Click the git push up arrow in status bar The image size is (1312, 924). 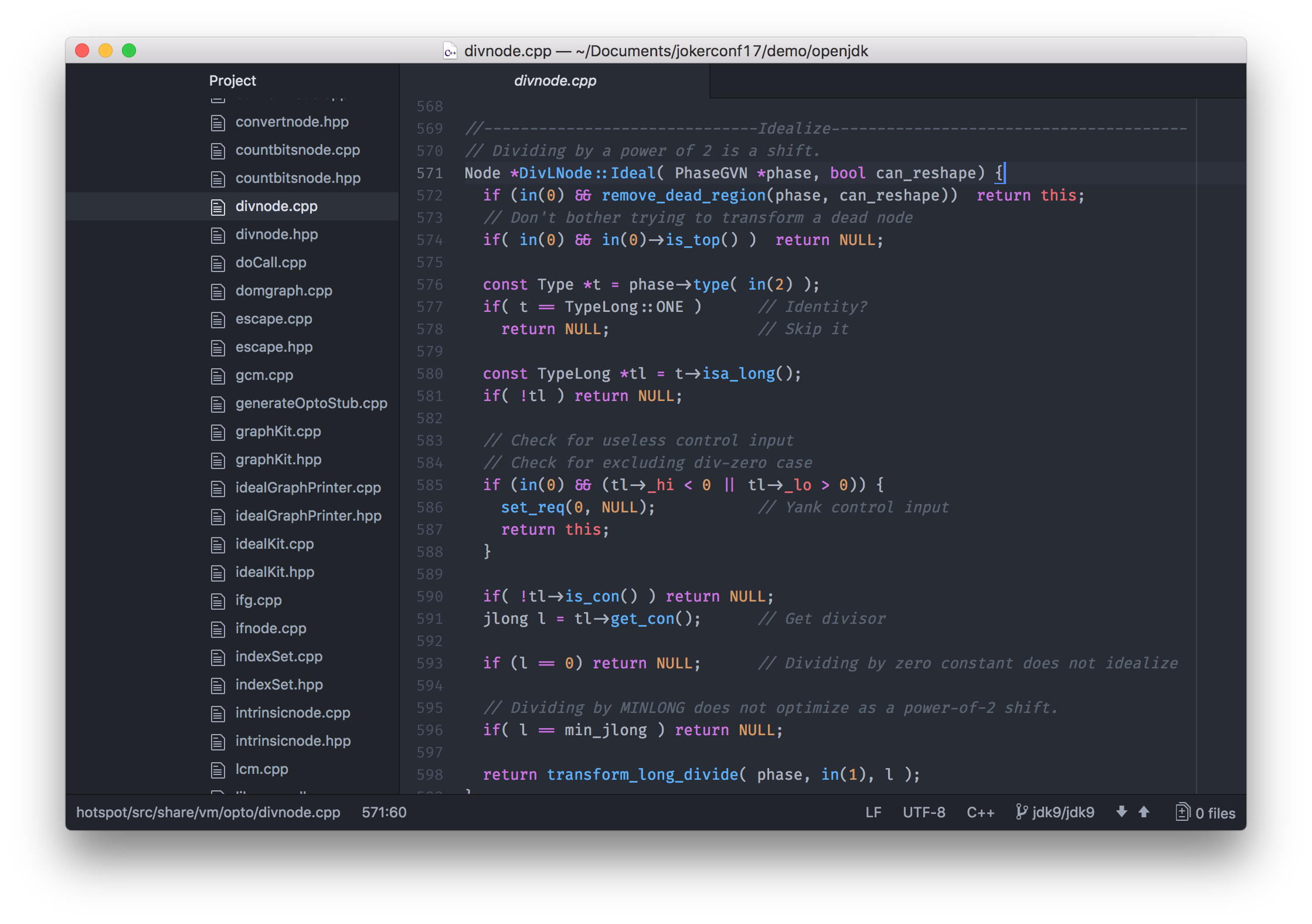point(1144,812)
